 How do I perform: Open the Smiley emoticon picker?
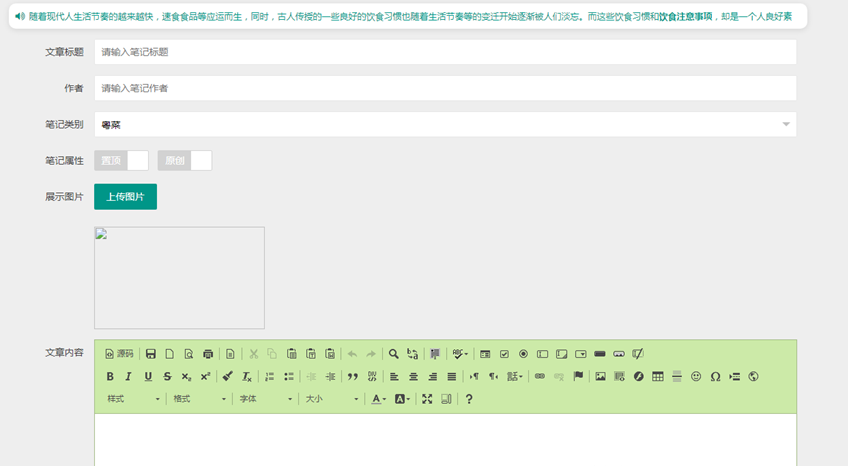[696, 377]
